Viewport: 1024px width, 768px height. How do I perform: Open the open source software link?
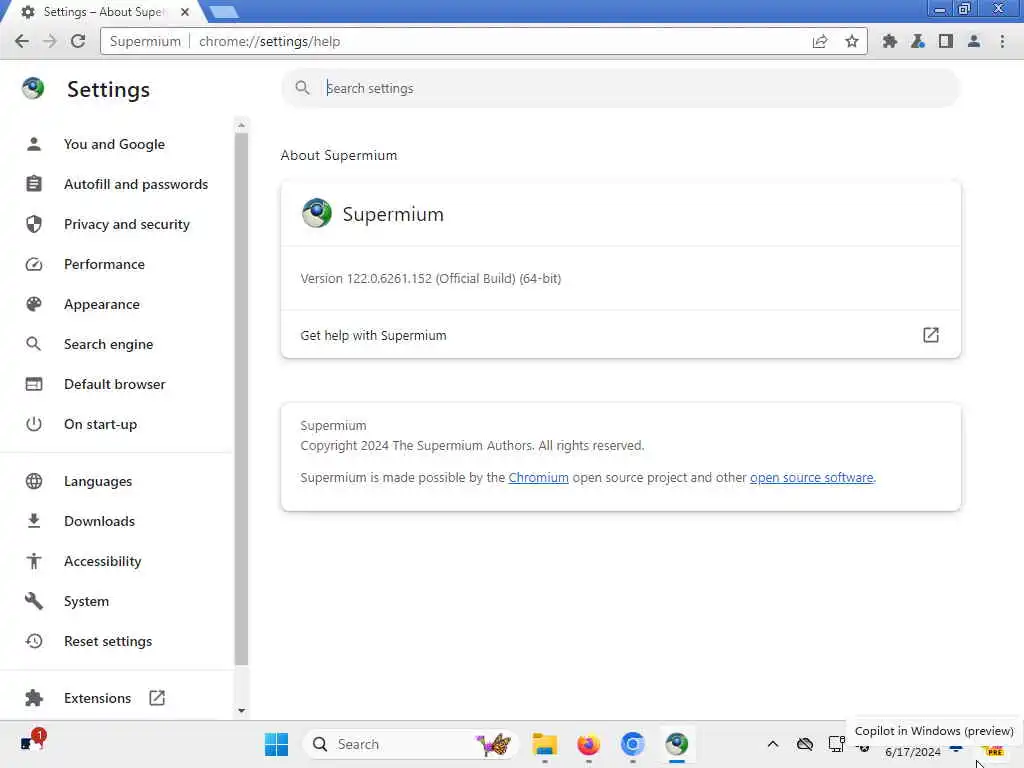pyautogui.click(x=811, y=477)
